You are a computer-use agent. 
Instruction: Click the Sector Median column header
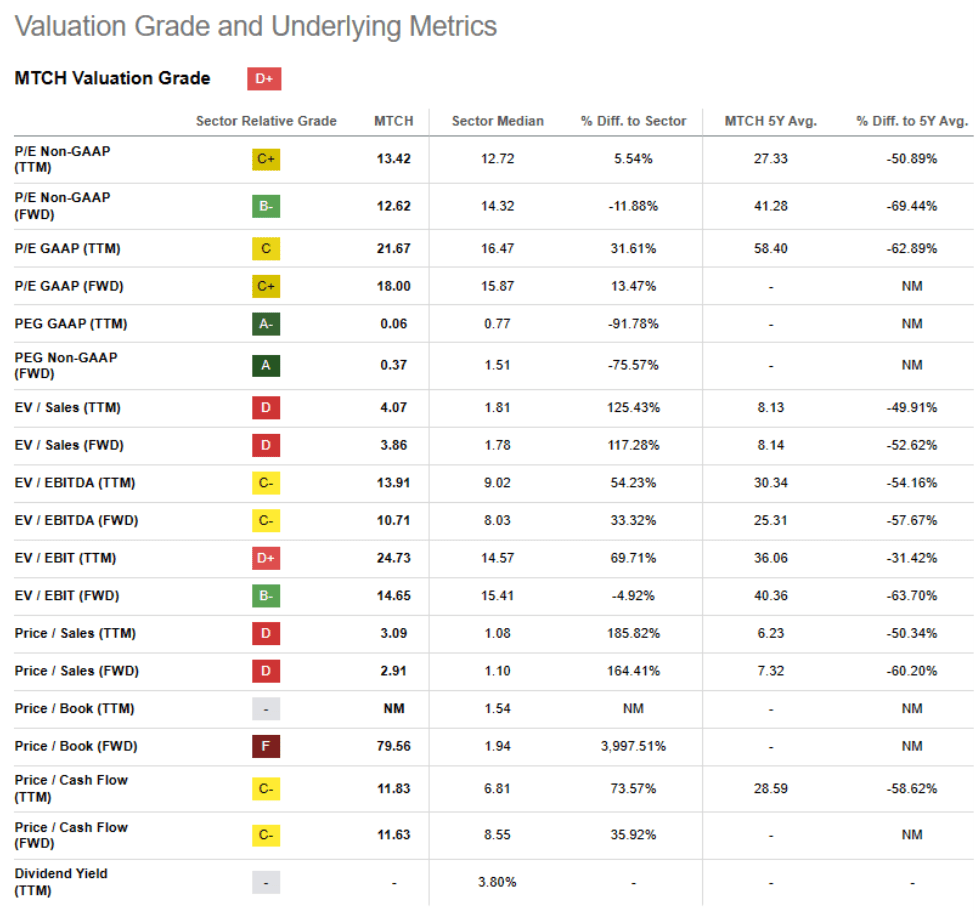tap(497, 121)
